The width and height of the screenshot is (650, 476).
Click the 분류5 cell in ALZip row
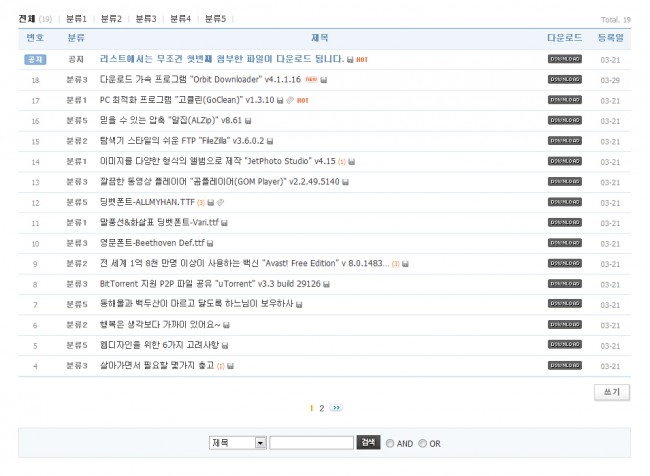point(77,121)
